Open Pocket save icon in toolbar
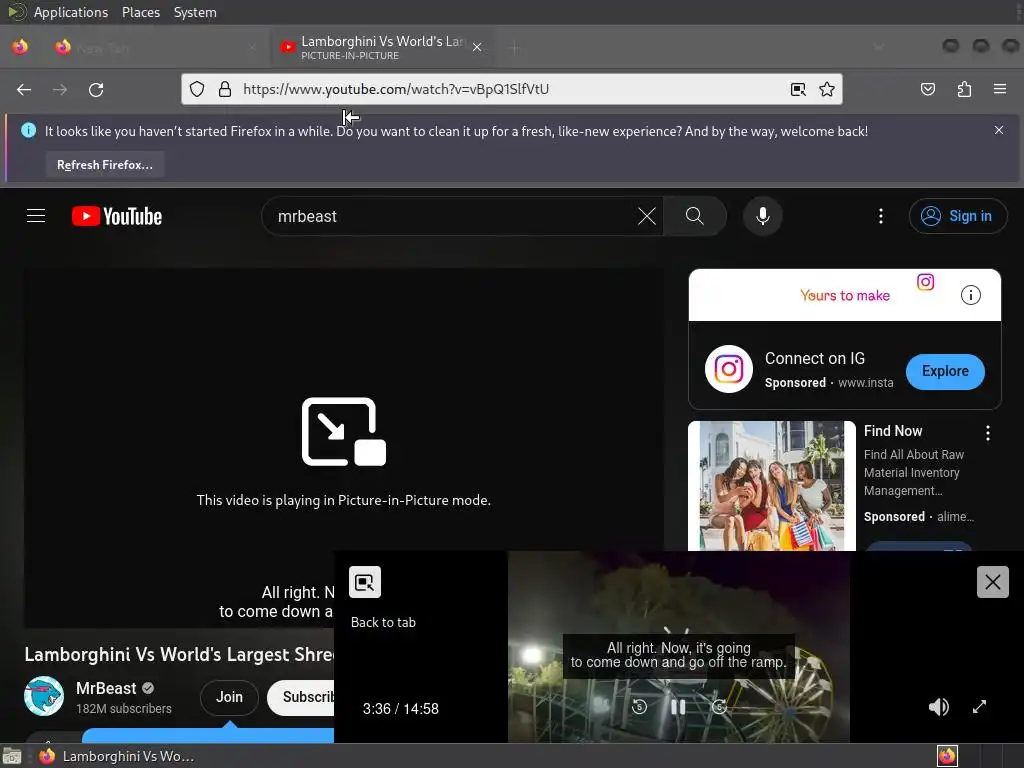1024x768 pixels. pyautogui.click(x=928, y=89)
